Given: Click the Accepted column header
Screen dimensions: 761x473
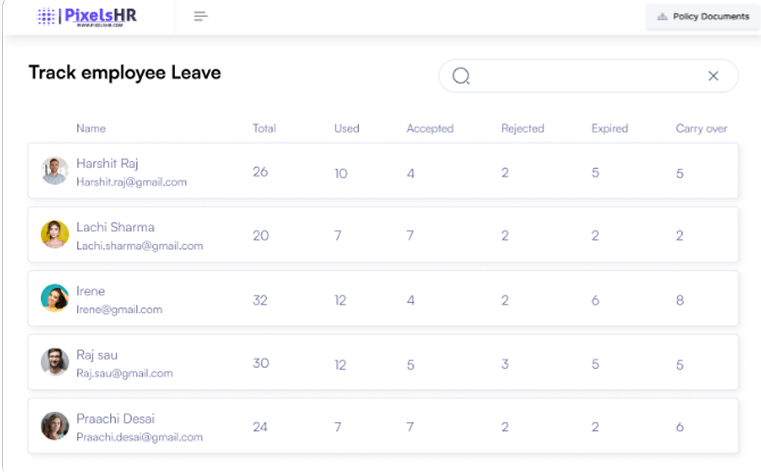Looking at the screenshot, I should [x=430, y=129].
